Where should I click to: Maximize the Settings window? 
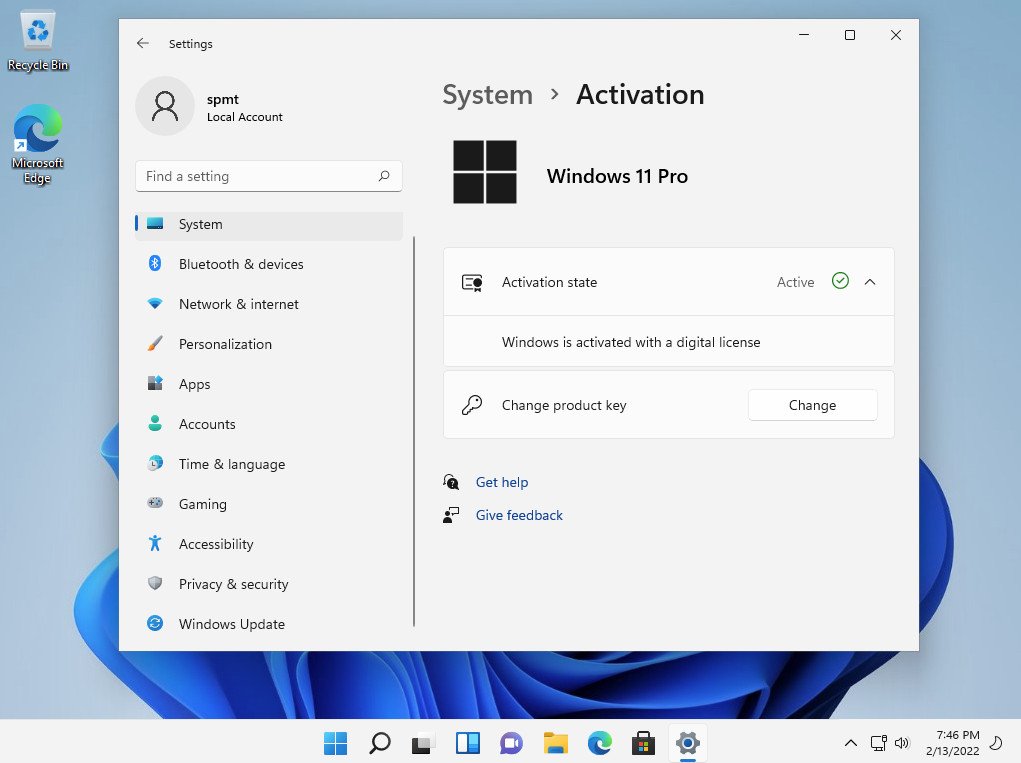pos(850,35)
